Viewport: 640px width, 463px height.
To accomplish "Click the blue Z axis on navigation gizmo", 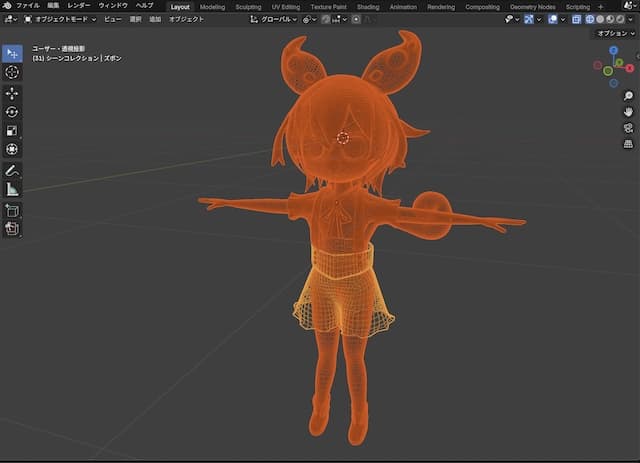I will [613, 50].
